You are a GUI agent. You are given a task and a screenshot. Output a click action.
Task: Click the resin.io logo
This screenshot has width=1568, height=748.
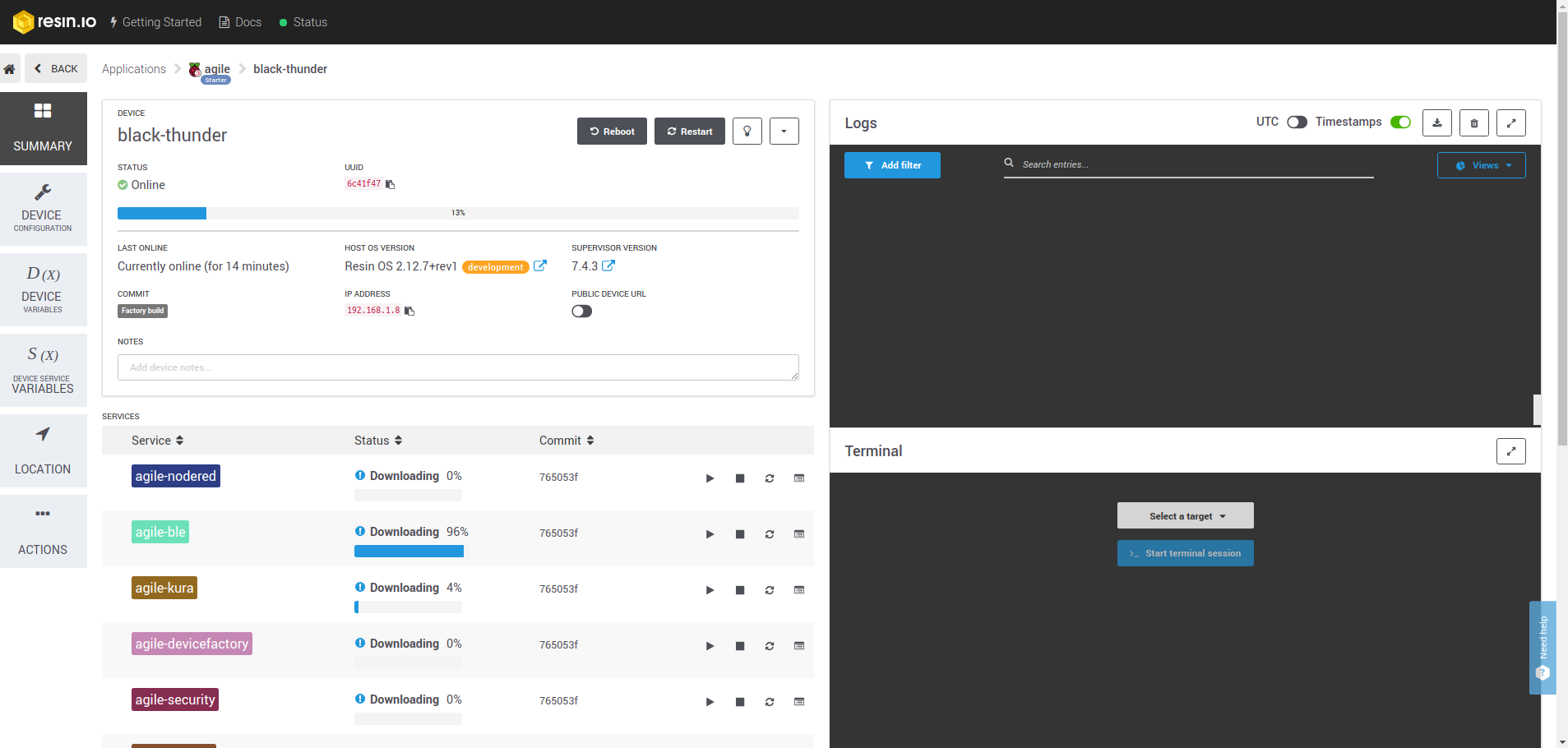tap(55, 22)
